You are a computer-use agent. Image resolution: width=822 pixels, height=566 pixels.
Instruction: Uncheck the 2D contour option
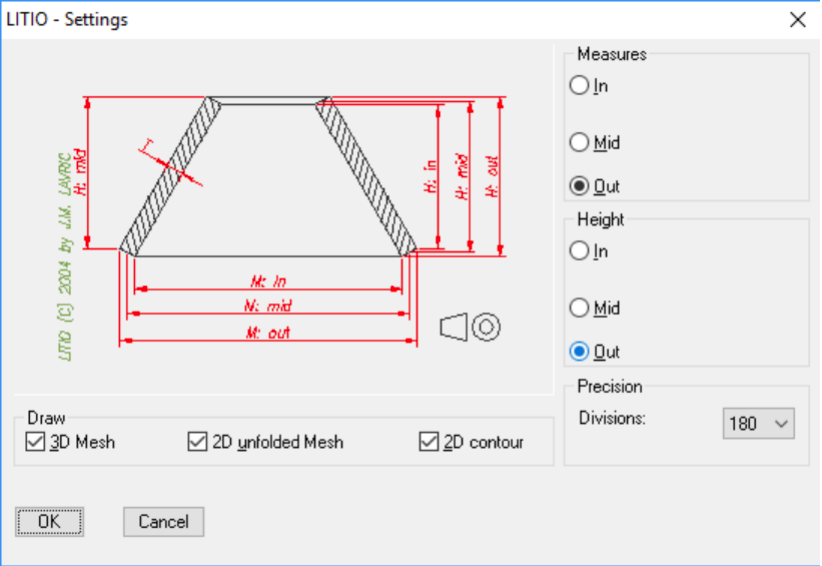[x=429, y=442]
